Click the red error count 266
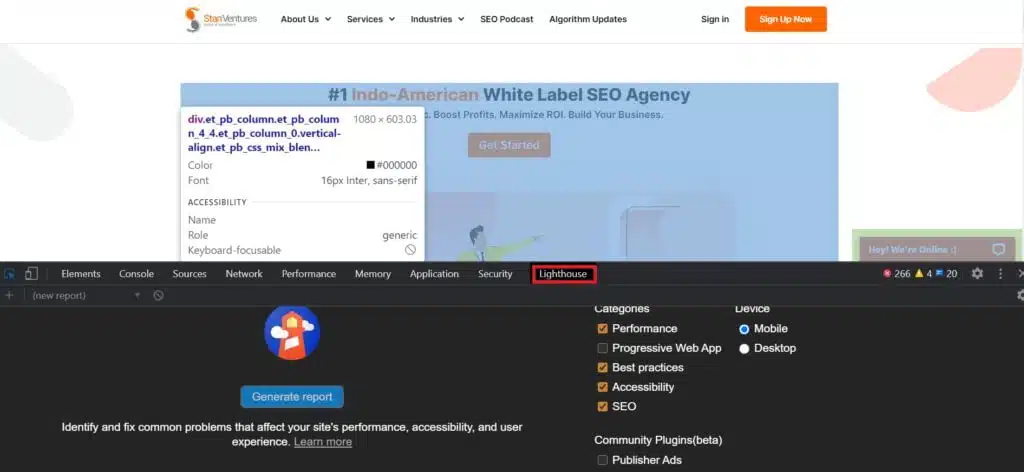Image resolution: width=1024 pixels, height=472 pixels. coord(897,274)
